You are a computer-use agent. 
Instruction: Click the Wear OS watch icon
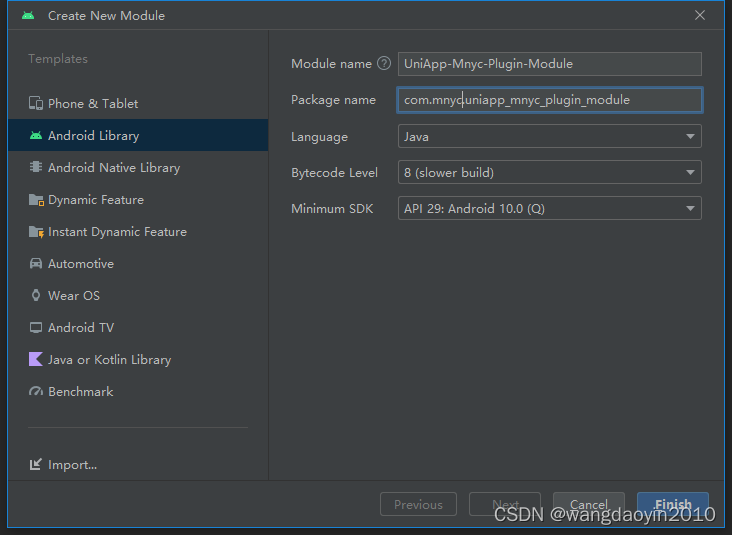tap(36, 295)
